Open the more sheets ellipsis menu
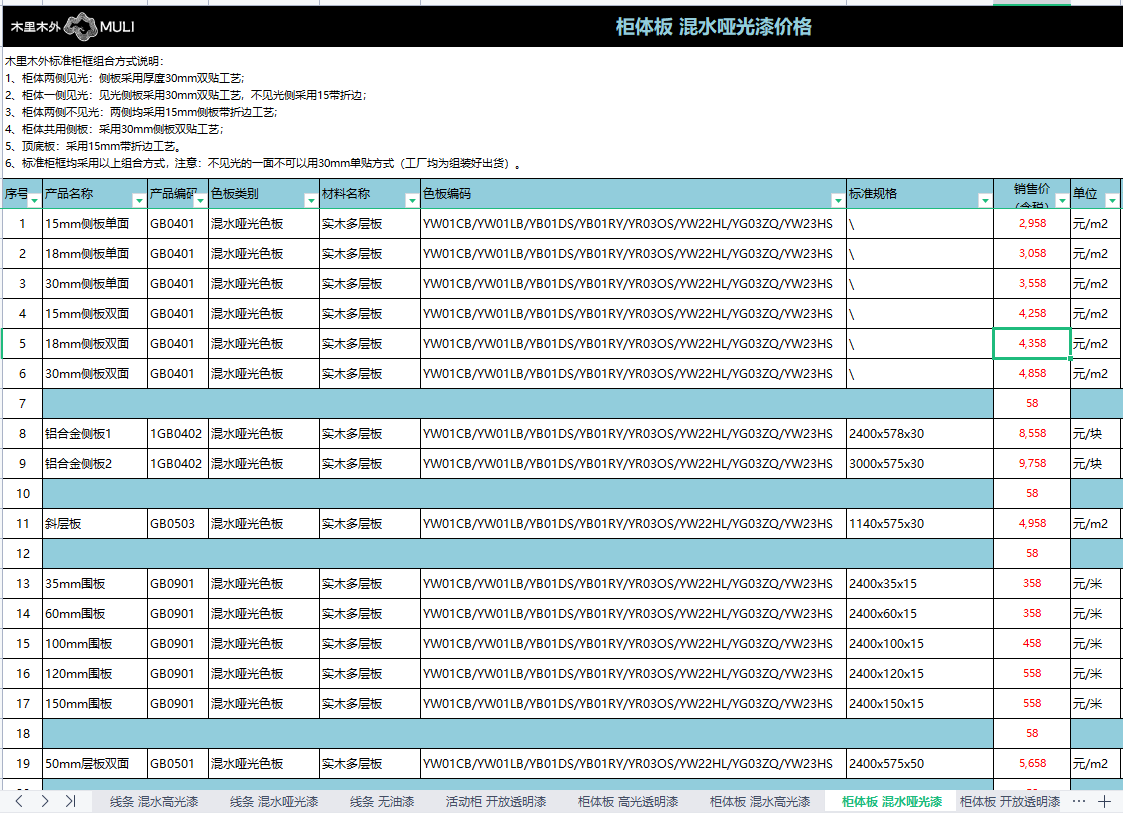 (x=1078, y=801)
